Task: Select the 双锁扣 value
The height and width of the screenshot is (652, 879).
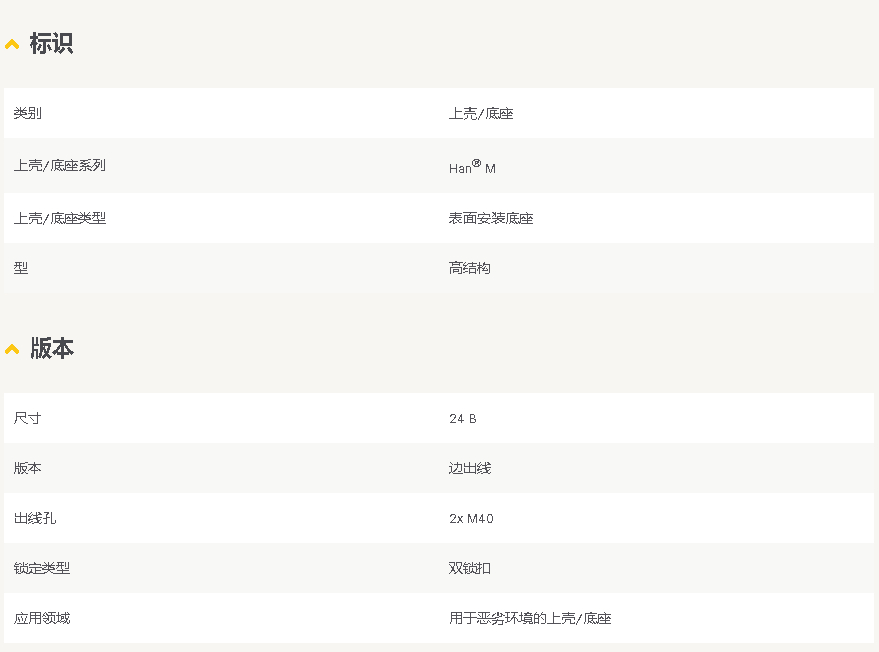Action: coord(469,568)
